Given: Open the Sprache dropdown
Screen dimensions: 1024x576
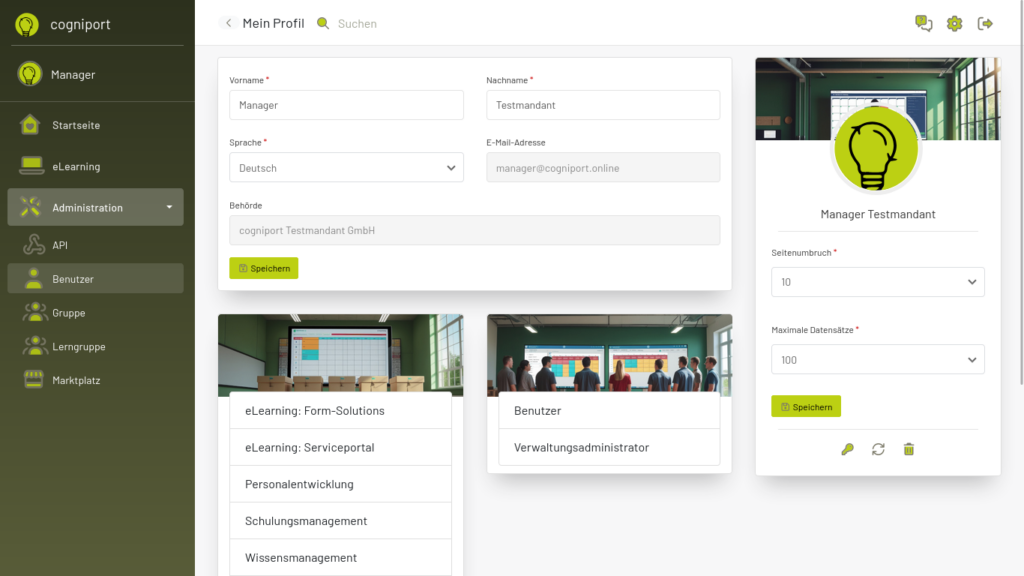Looking at the screenshot, I should pyautogui.click(x=346, y=168).
